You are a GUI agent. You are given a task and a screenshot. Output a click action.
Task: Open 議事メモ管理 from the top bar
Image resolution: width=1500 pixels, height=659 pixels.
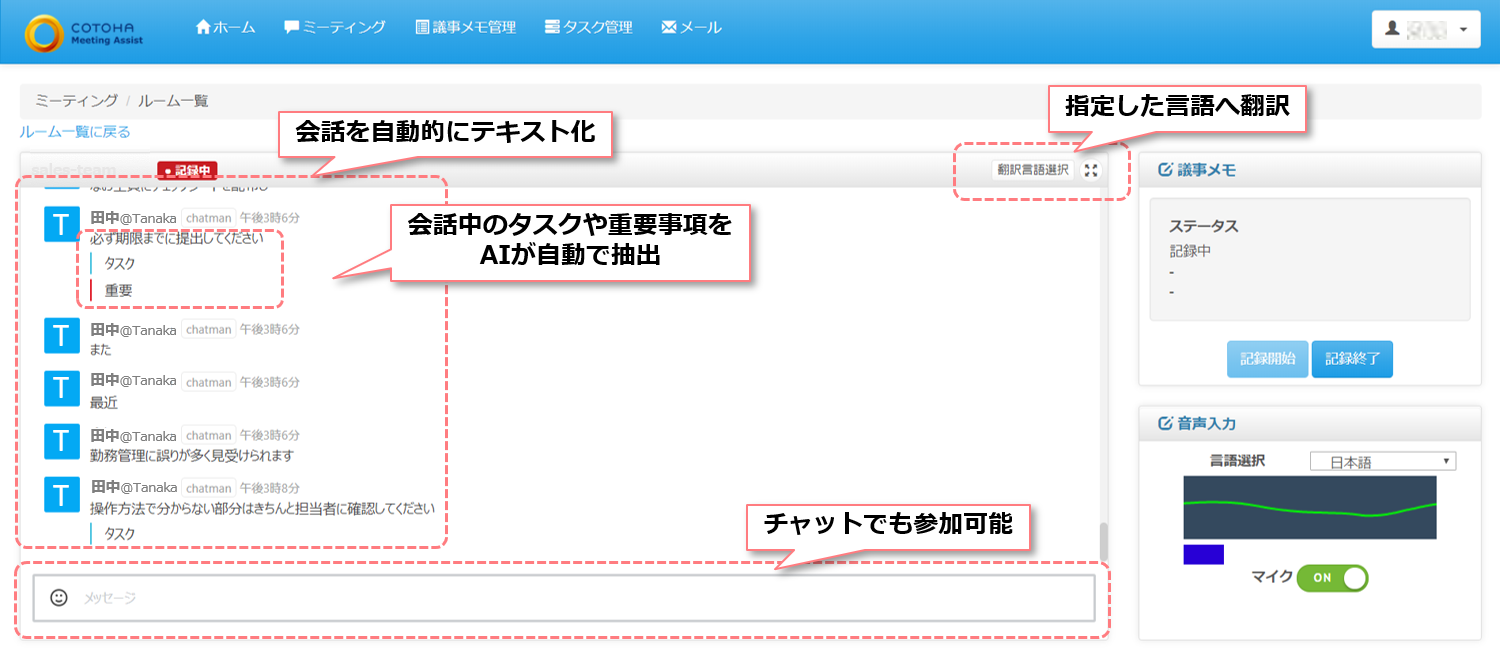click(466, 27)
